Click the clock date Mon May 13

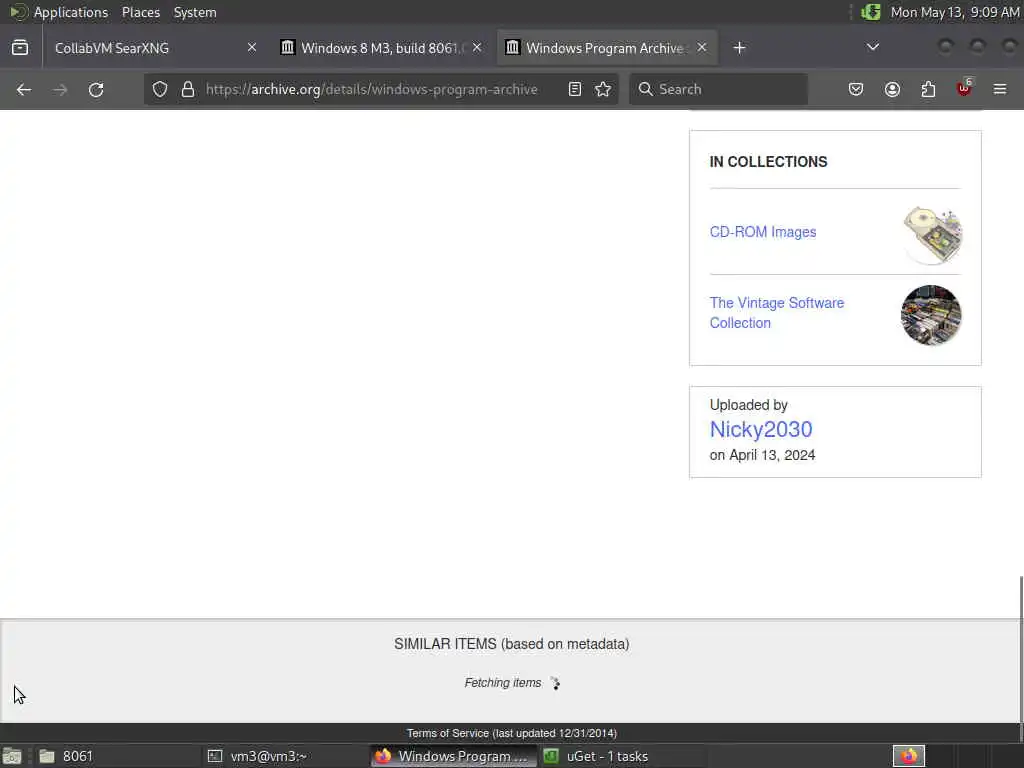coord(955,12)
